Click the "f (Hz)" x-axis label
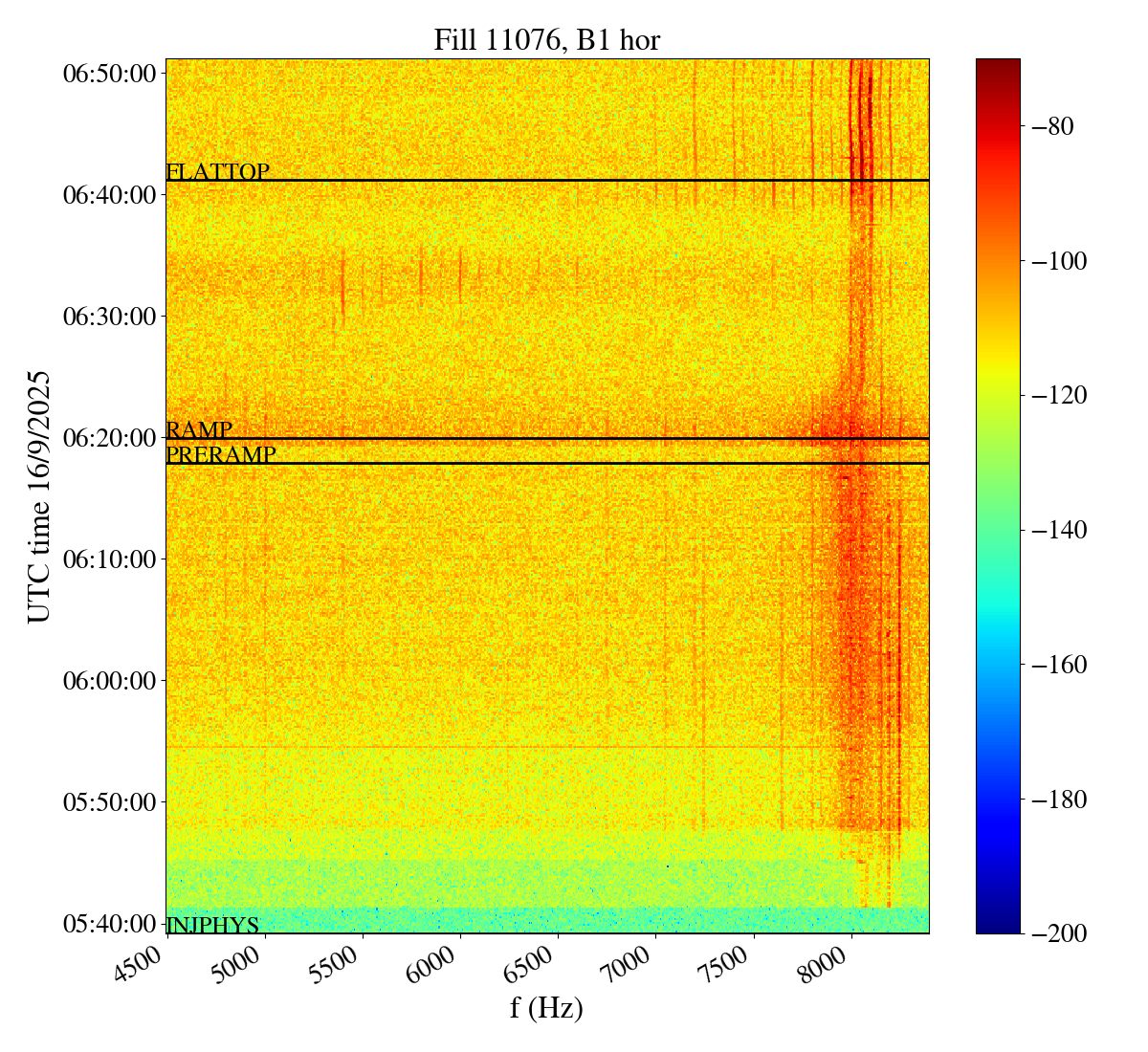 click(x=546, y=1007)
